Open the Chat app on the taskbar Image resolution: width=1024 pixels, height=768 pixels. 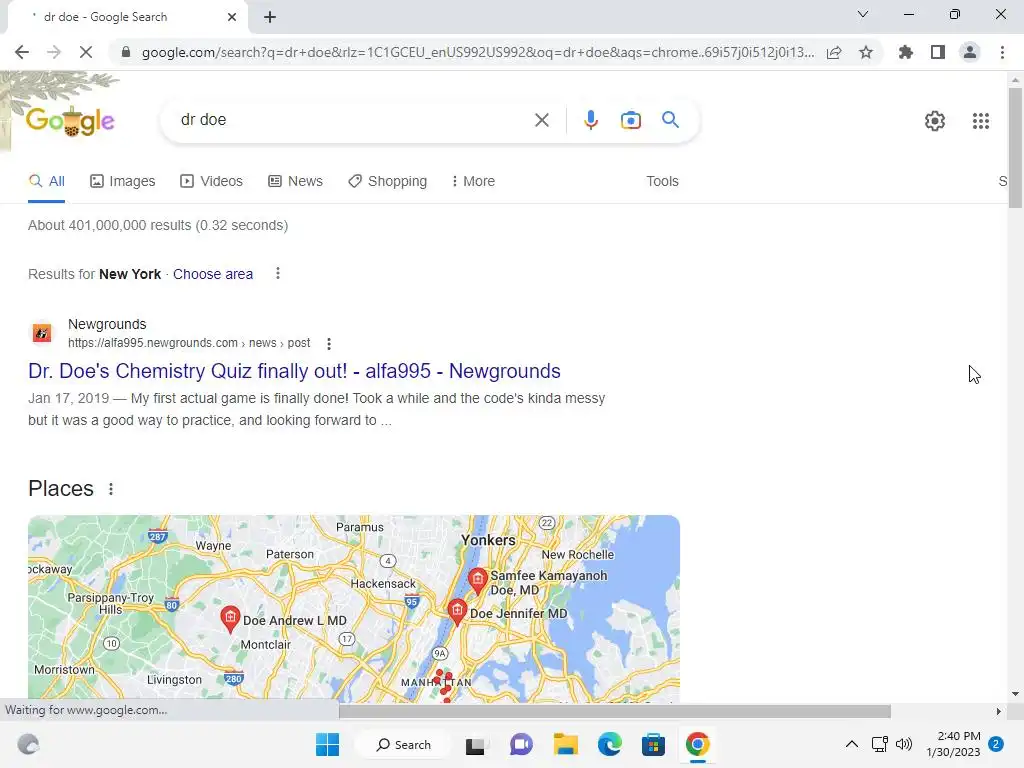click(x=520, y=744)
